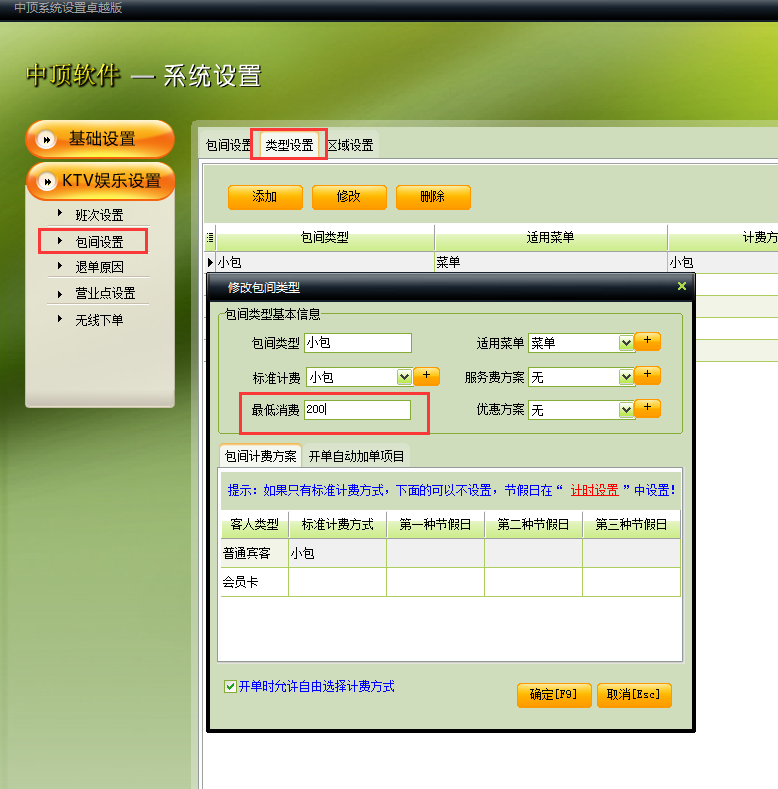
Task: Open 营业点设置 in sidebar
Action: coord(105,293)
